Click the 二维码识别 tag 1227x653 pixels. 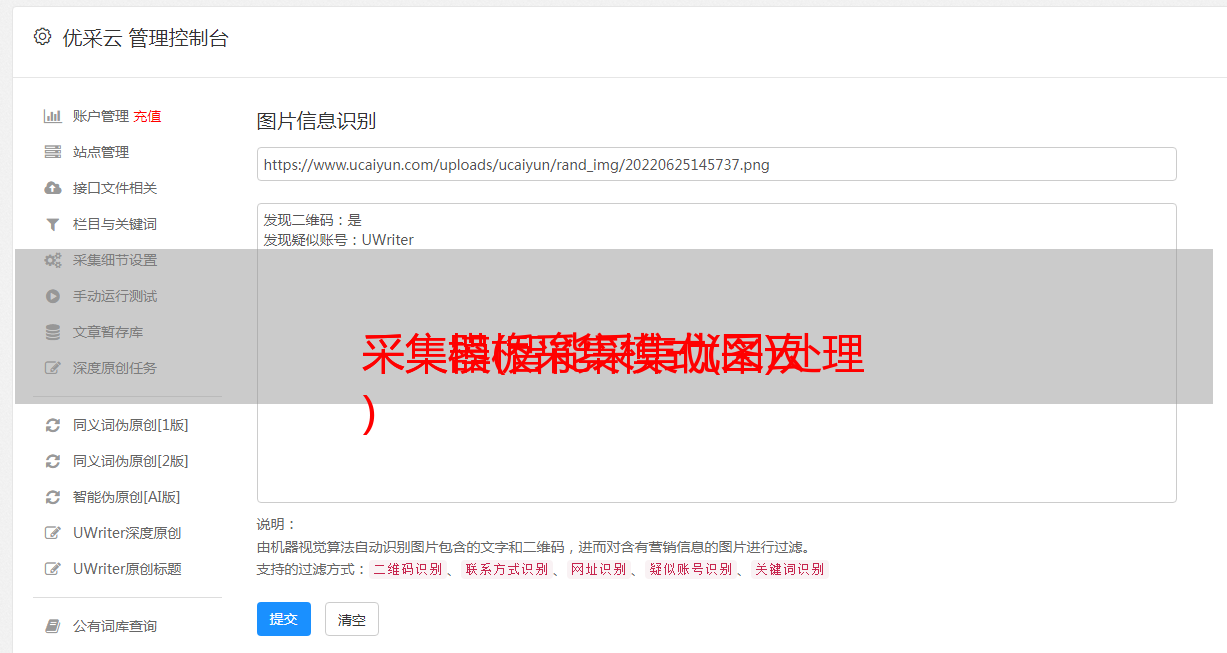[407, 569]
